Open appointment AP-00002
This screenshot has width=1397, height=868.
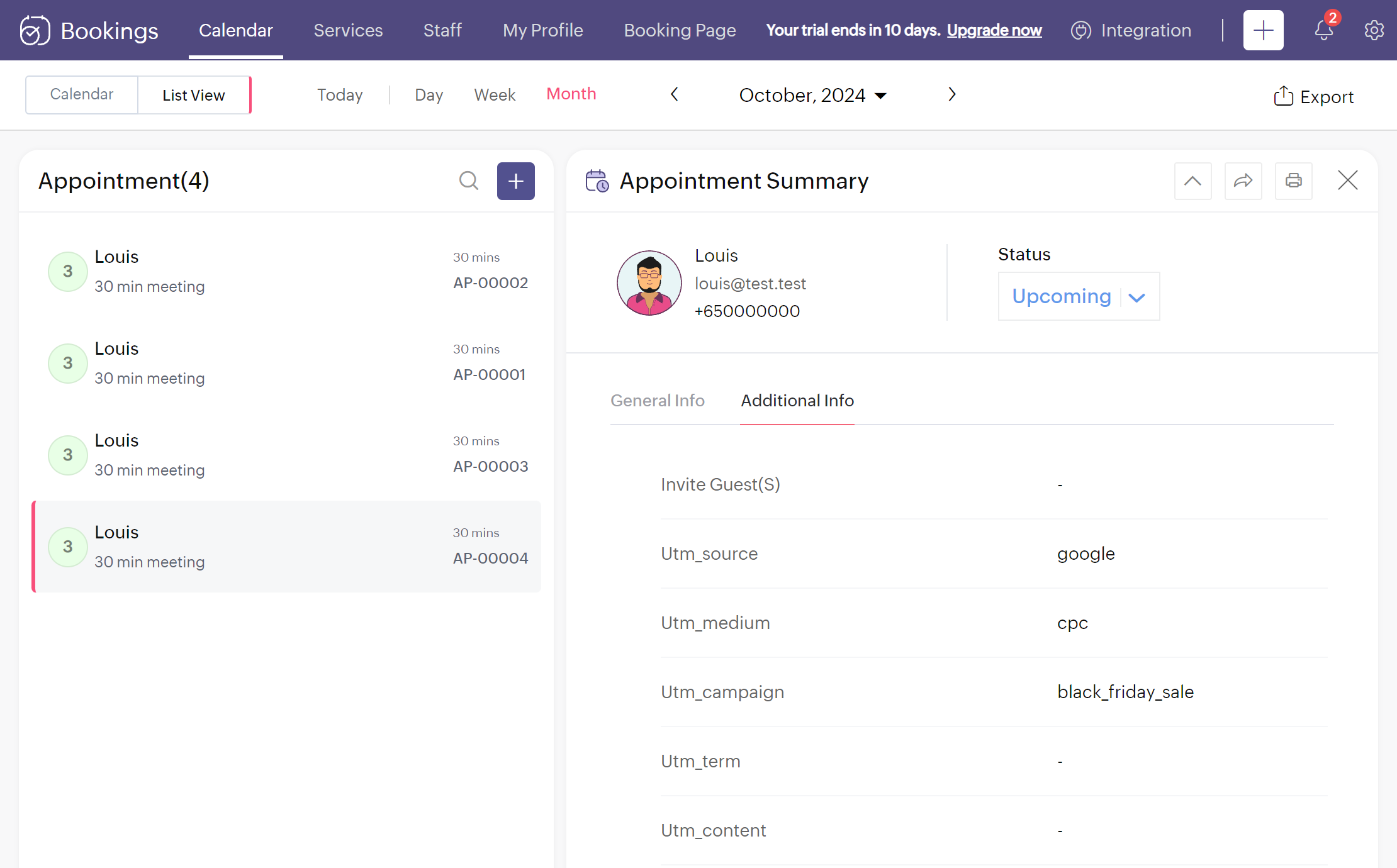286,271
